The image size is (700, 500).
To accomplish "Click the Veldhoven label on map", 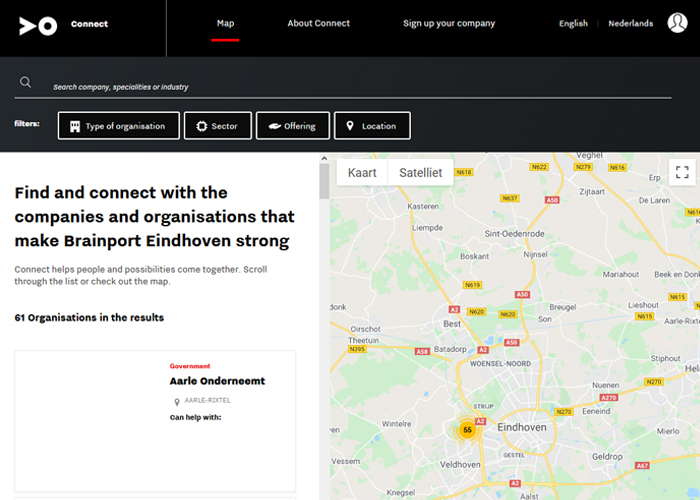I will pyautogui.click(x=460, y=465).
